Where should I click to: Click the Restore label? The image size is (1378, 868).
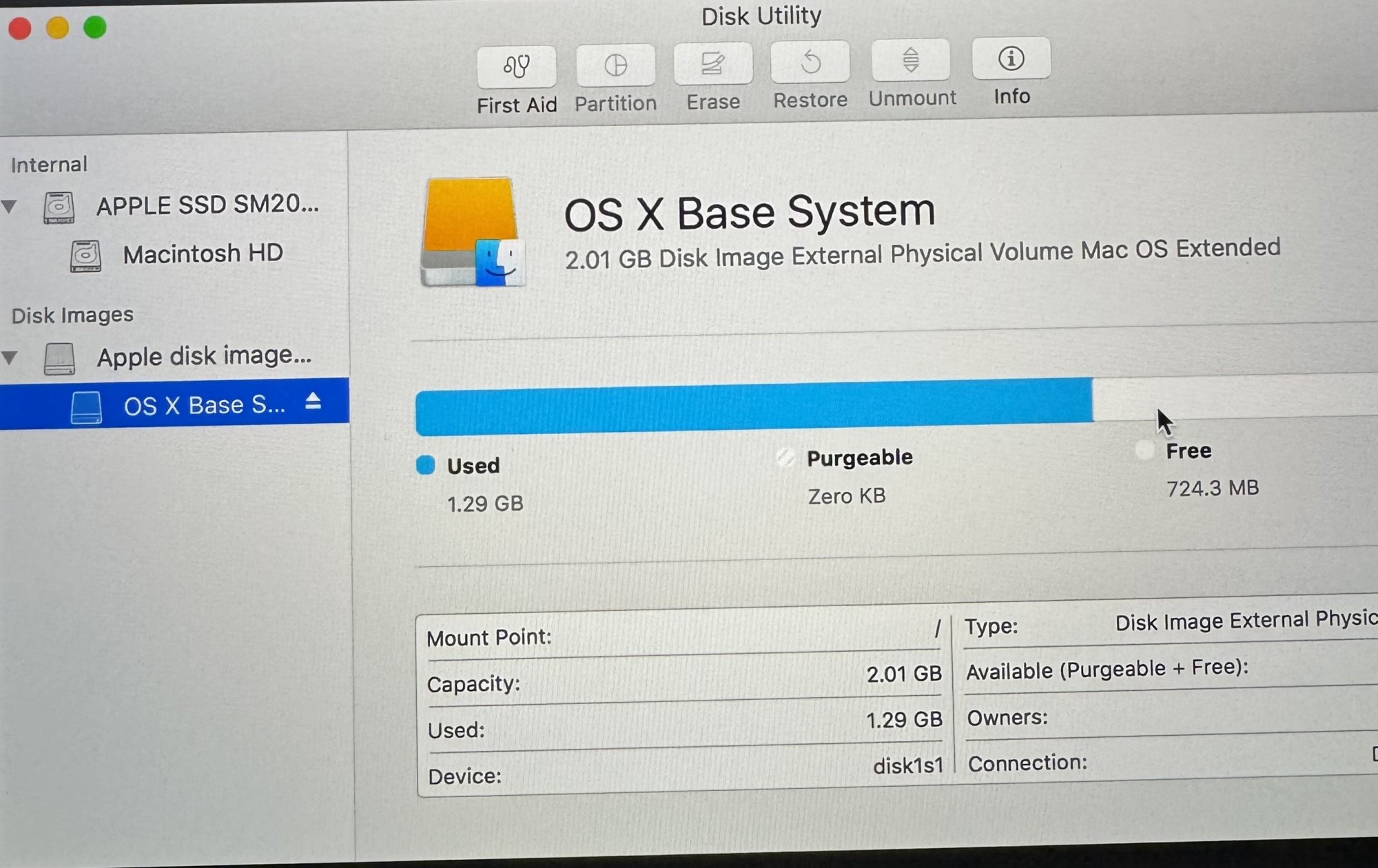point(810,100)
